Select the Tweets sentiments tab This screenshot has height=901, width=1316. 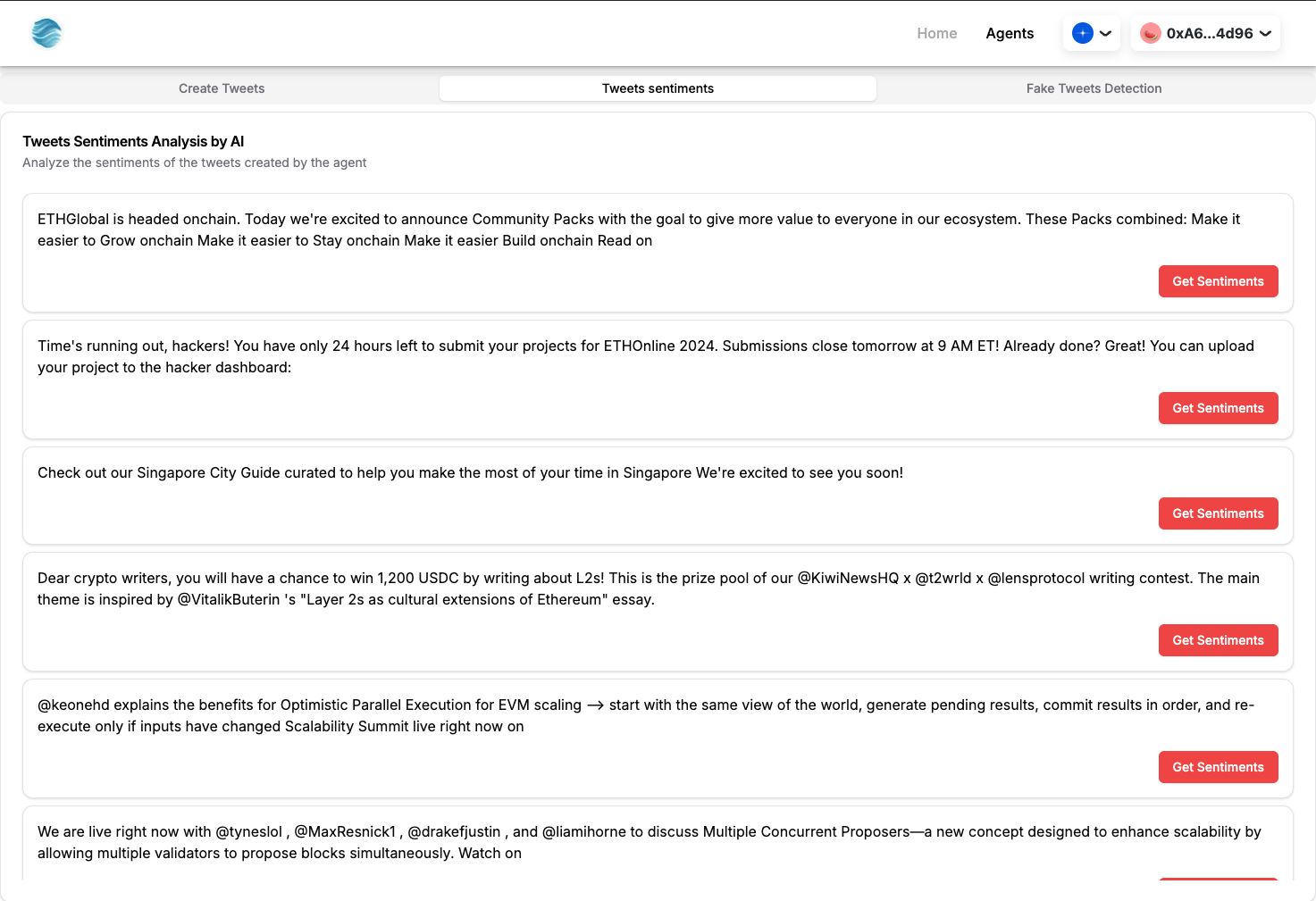click(x=658, y=88)
